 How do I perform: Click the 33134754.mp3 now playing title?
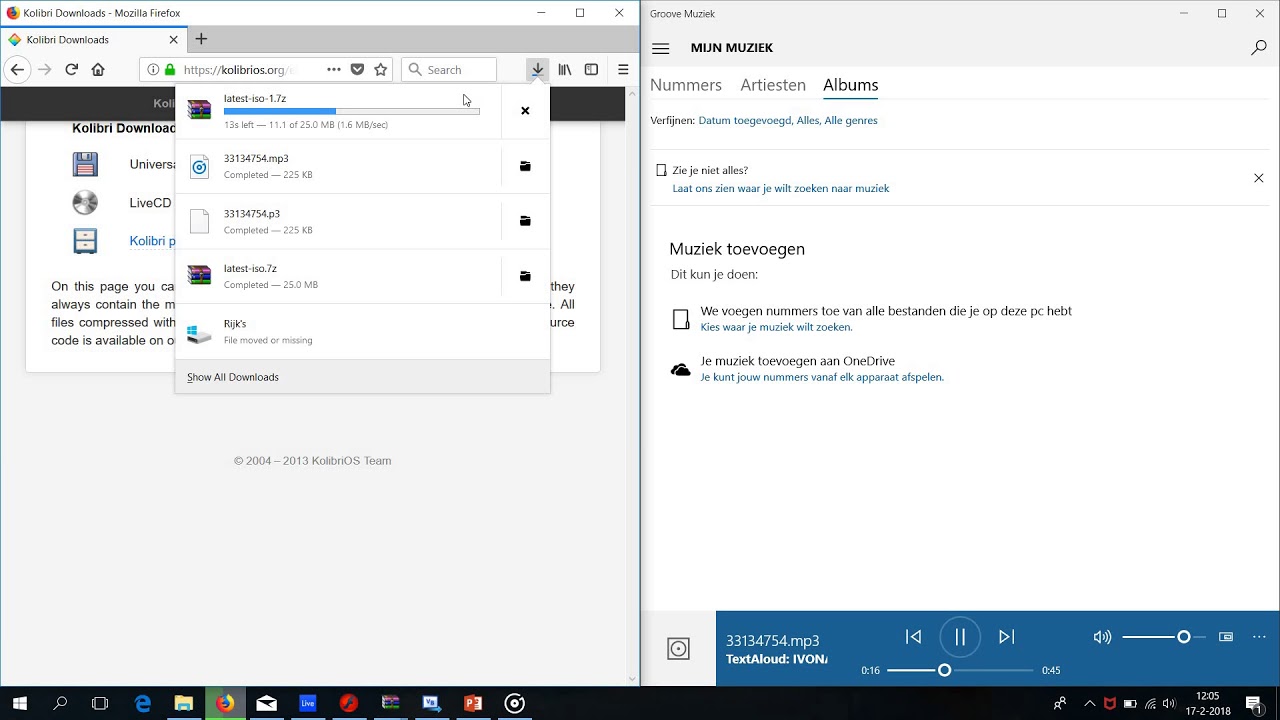(x=773, y=641)
